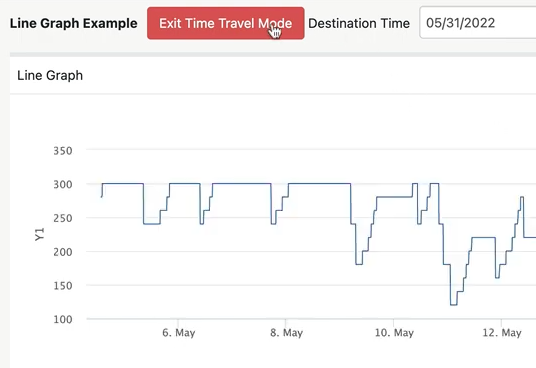Click the line's starting point near 280
The height and width of the screenshot is (368, 536).
[x=102, y=197]
